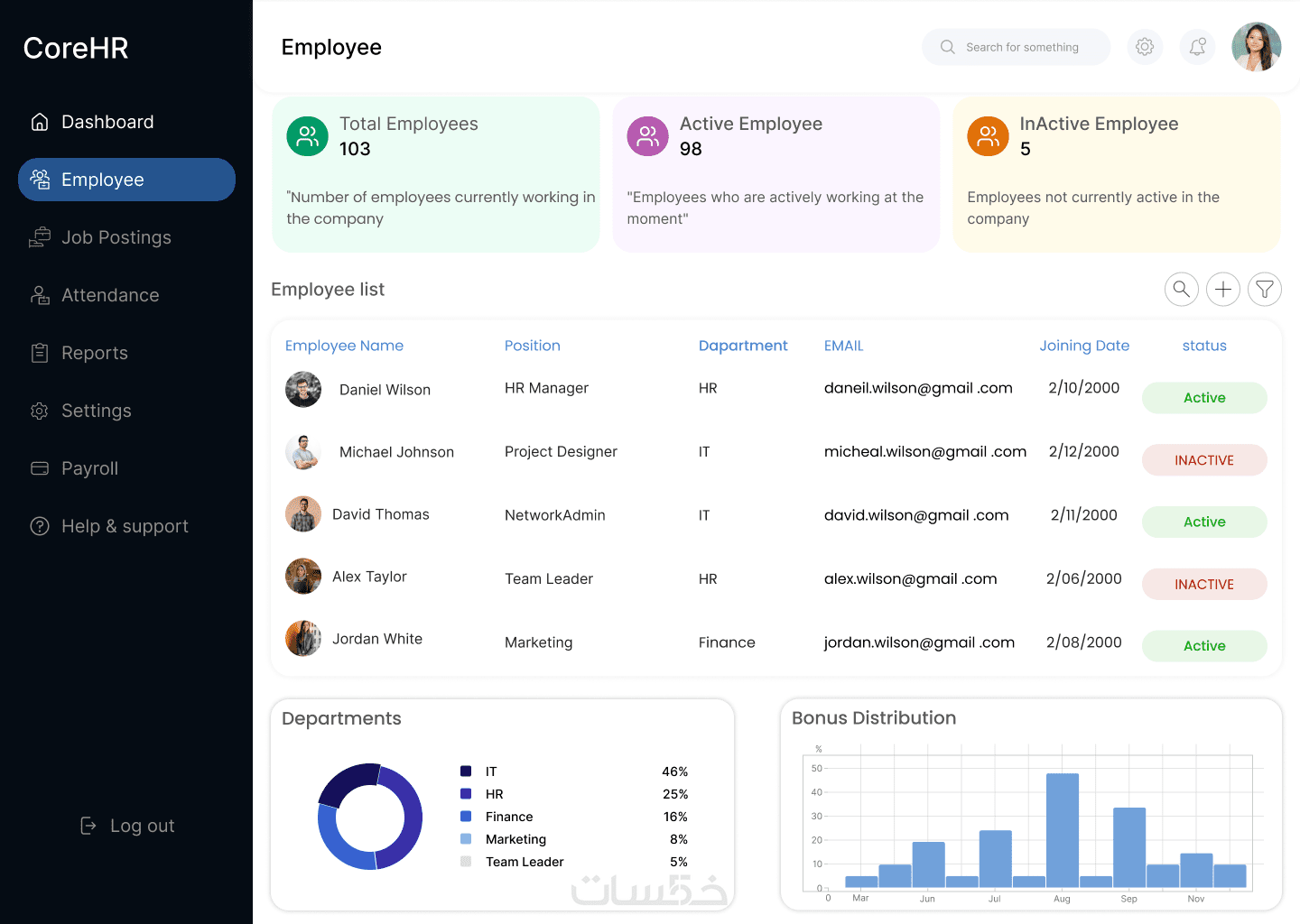1300x924 pixels.
Task: Sort by Dapartment column header
Action: (x=743, y=346)
